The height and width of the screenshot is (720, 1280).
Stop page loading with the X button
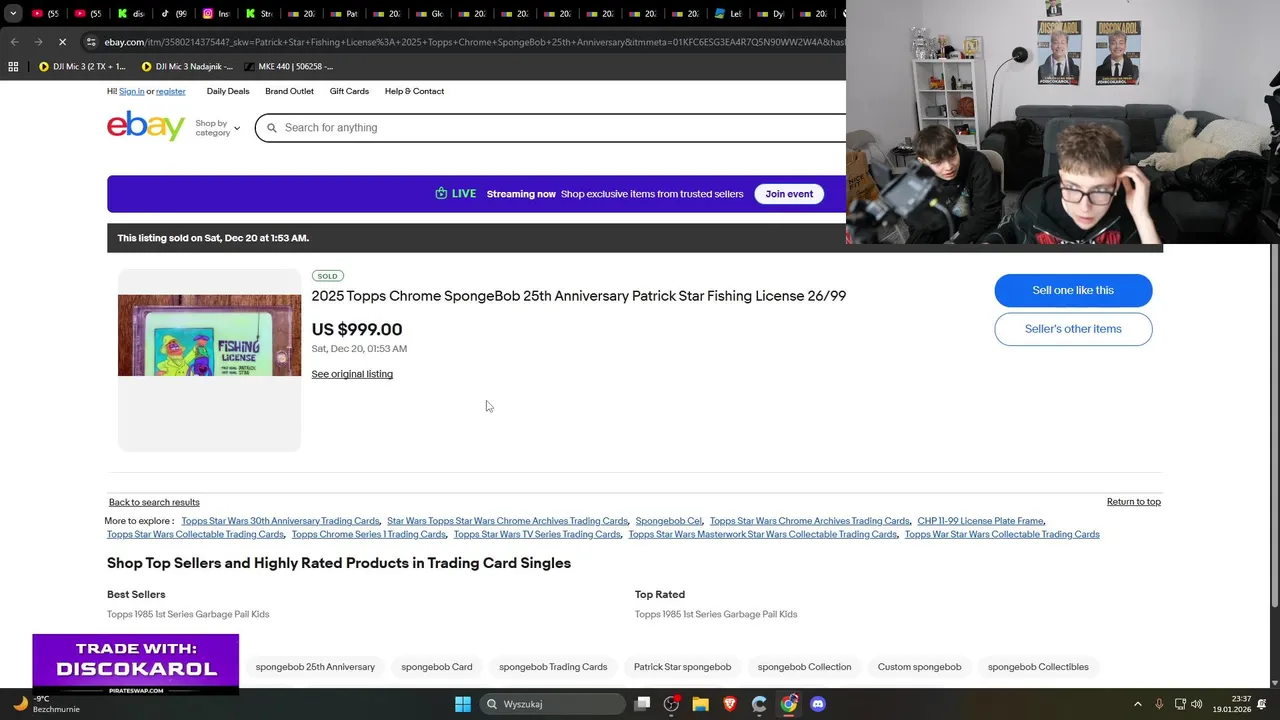(x=62, y=42)
